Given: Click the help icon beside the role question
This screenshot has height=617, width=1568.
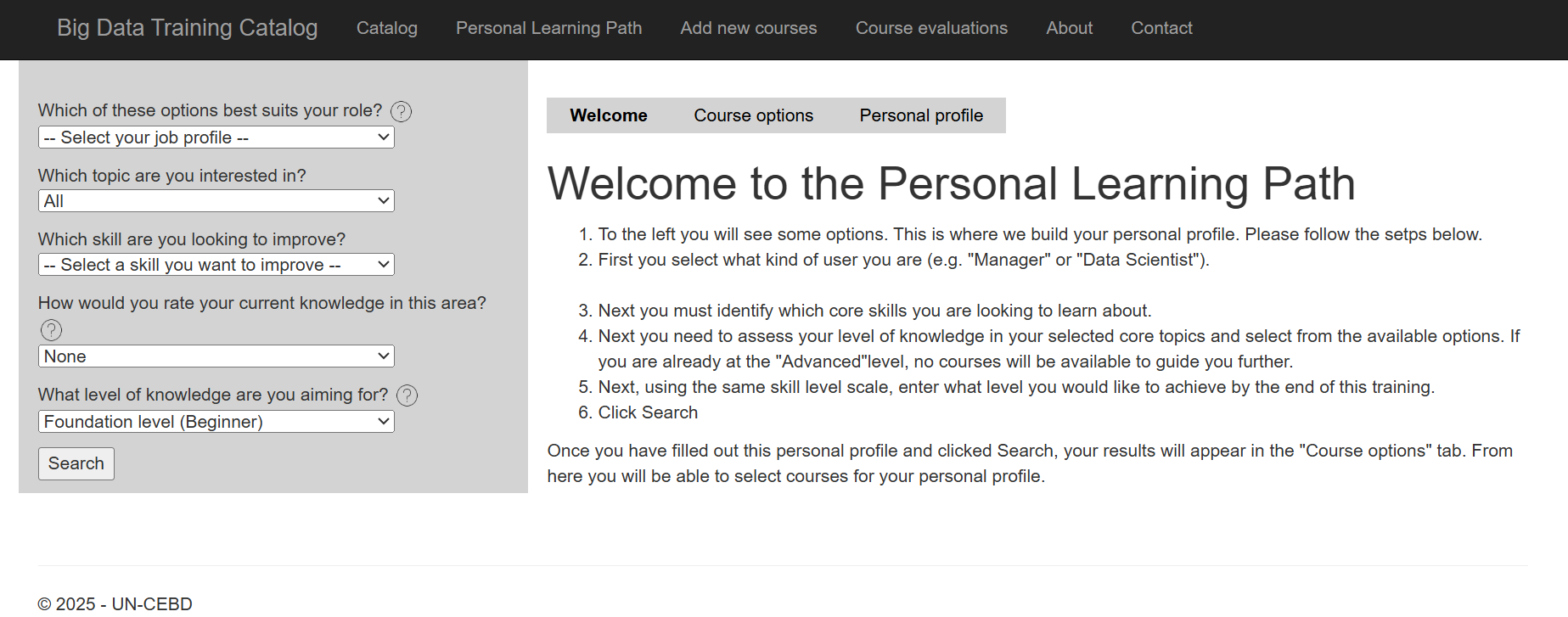Looking at the screenshot, I should (x=401, y=111).
